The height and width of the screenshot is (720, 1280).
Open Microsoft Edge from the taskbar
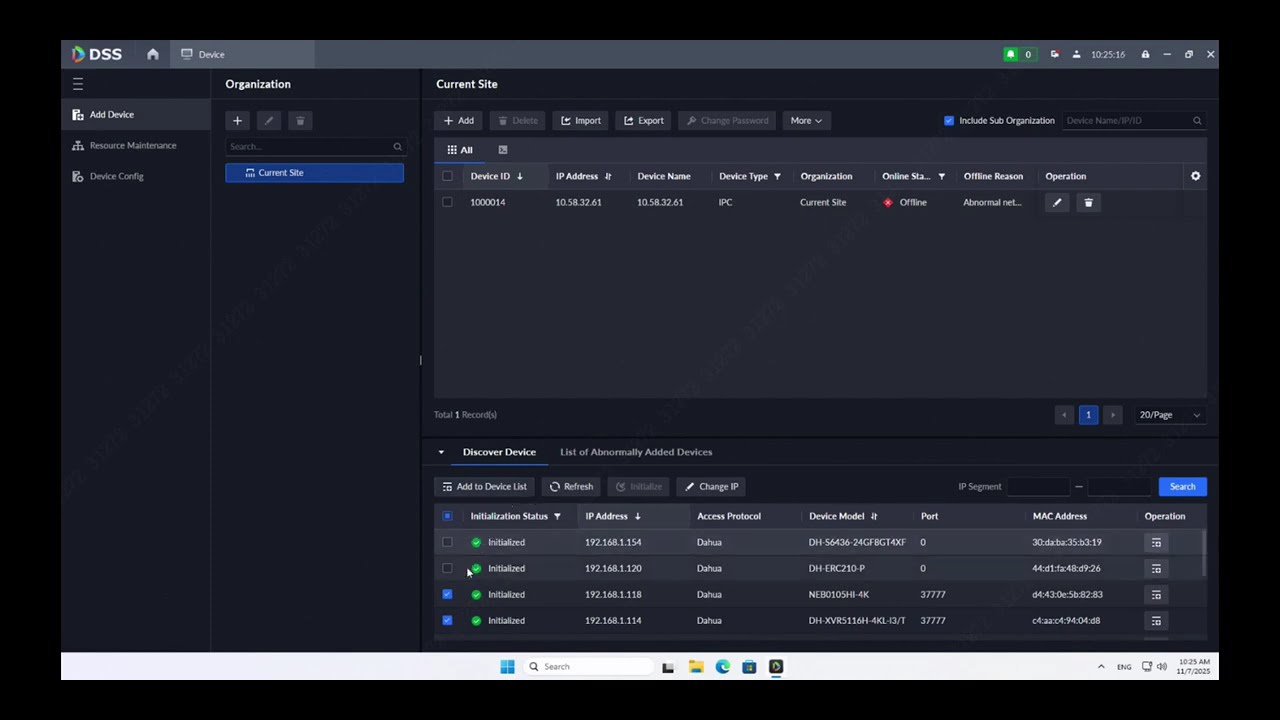[x=722, y=666]
